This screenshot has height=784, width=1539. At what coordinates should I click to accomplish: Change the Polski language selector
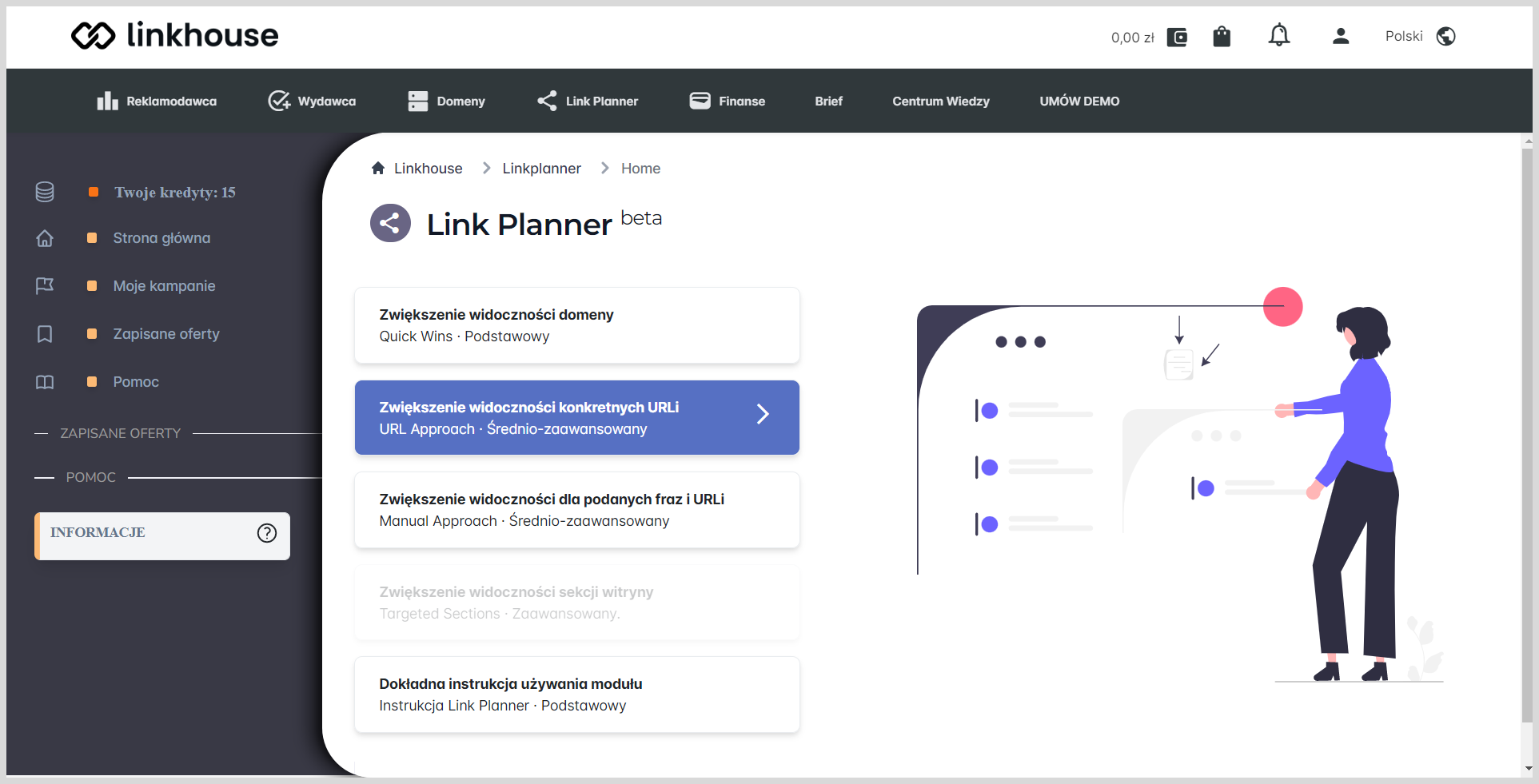[1404, 36]
